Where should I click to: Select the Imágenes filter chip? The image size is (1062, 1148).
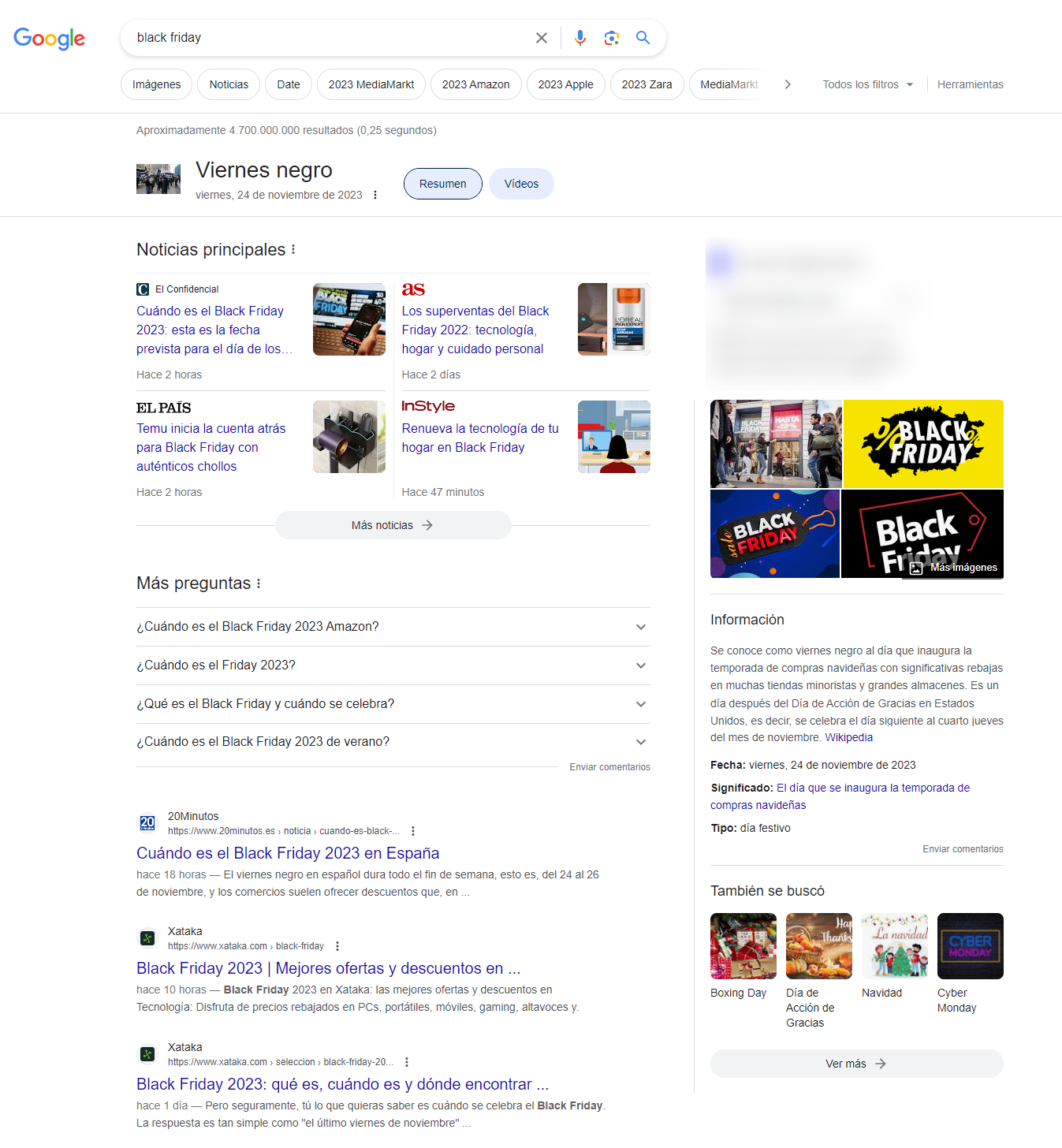click(x=156, y=84)
